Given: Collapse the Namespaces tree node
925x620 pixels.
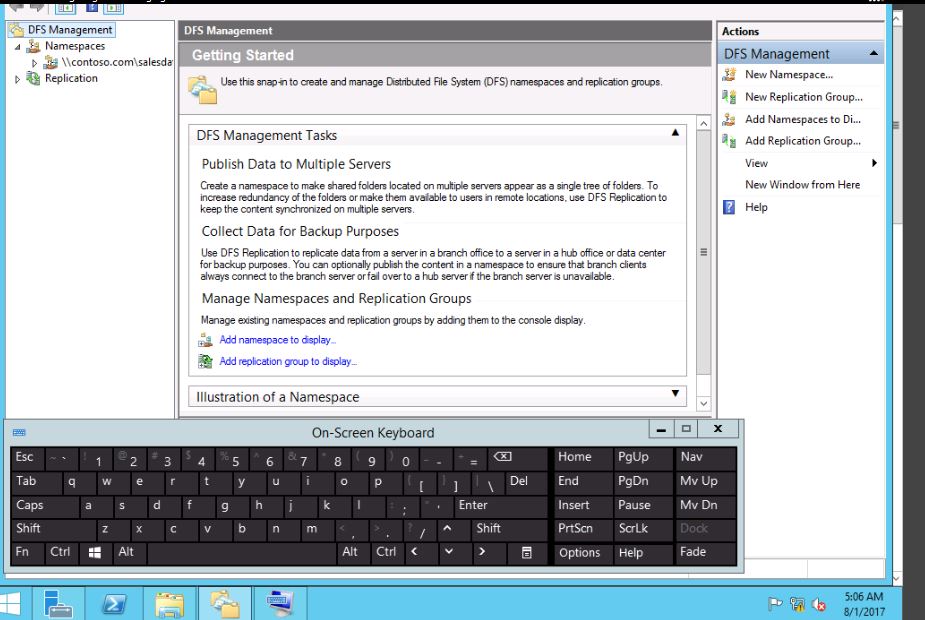Looking at the screenshot, I should click(17, 47).
